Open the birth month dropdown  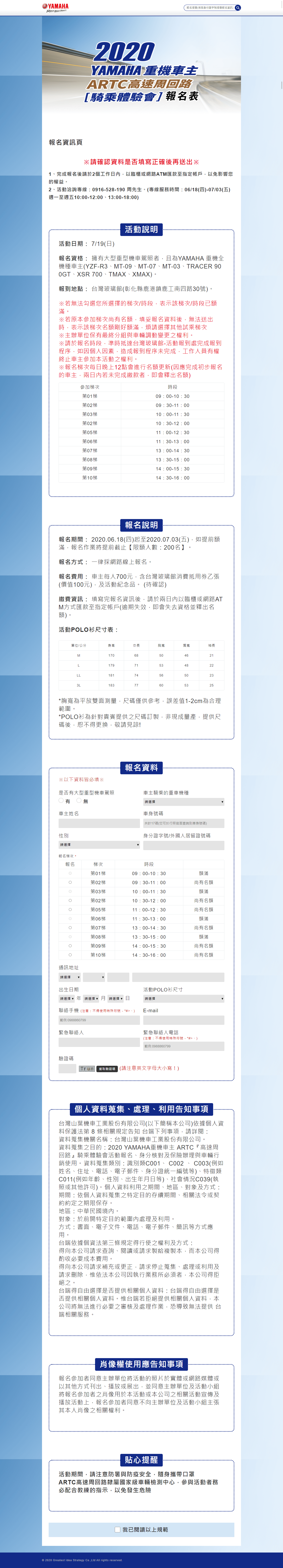point(91,999)
